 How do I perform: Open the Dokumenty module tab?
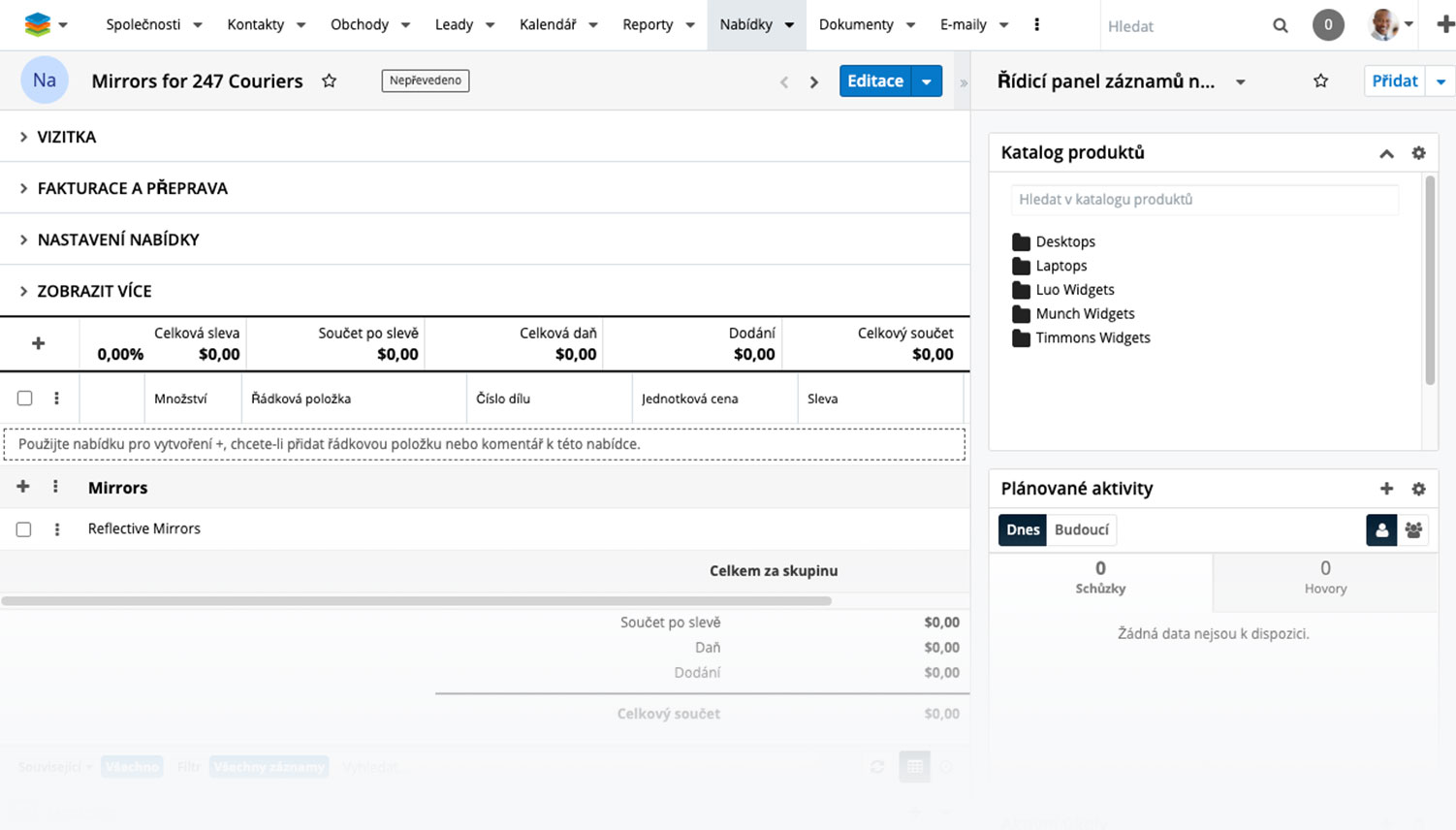tap(855, 25)
